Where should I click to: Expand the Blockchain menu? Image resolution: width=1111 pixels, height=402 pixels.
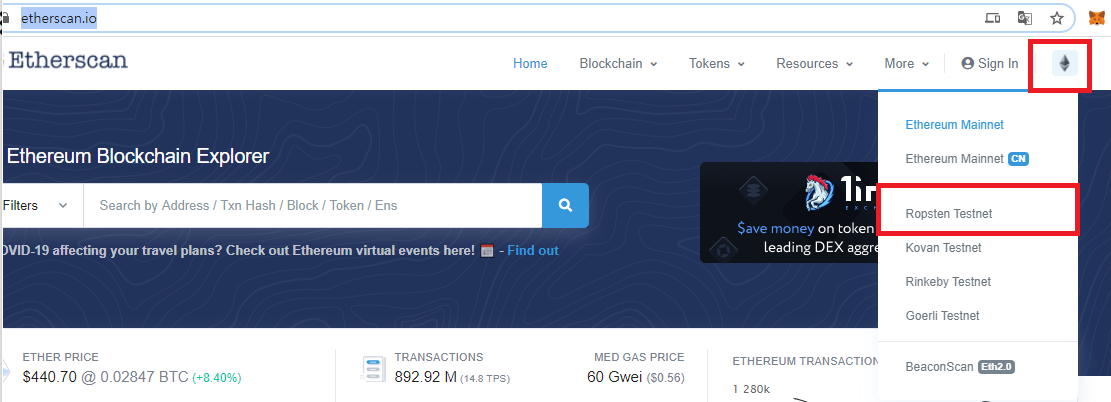618,64
